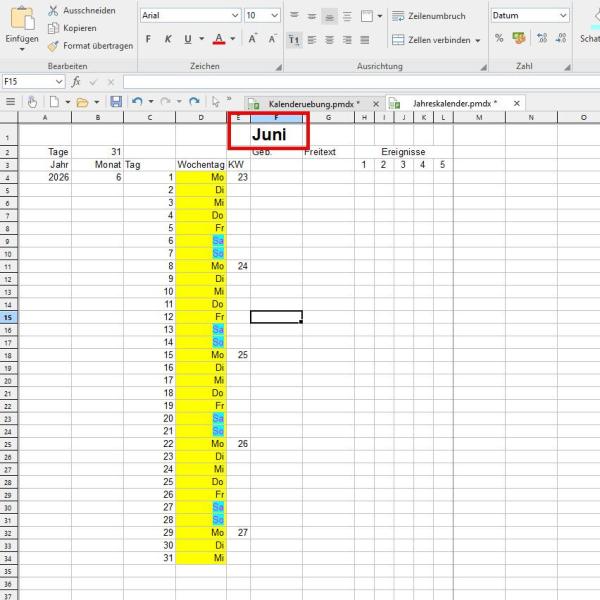Screen dimensions: 600x600
Task: Click the Kopieren icon
Action: (53, 28)
